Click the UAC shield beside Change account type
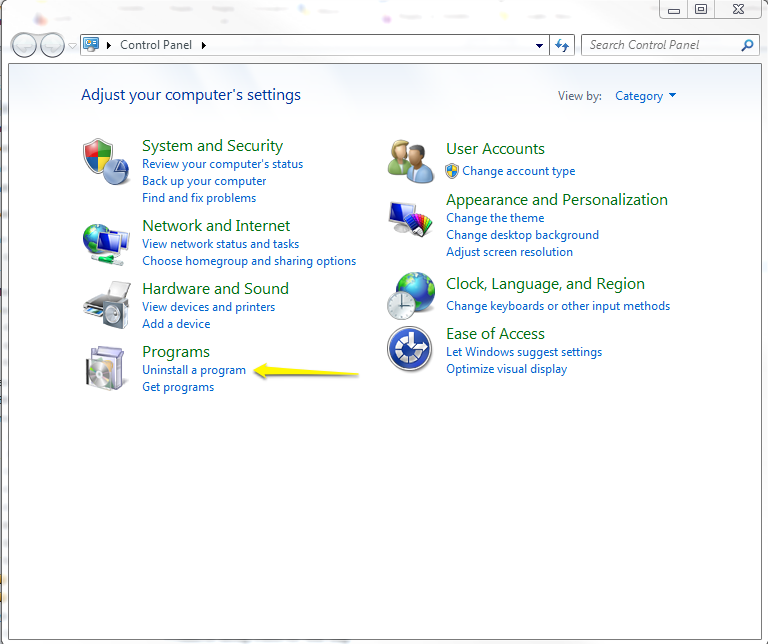768x644 pixels. [x=452, y=171]
